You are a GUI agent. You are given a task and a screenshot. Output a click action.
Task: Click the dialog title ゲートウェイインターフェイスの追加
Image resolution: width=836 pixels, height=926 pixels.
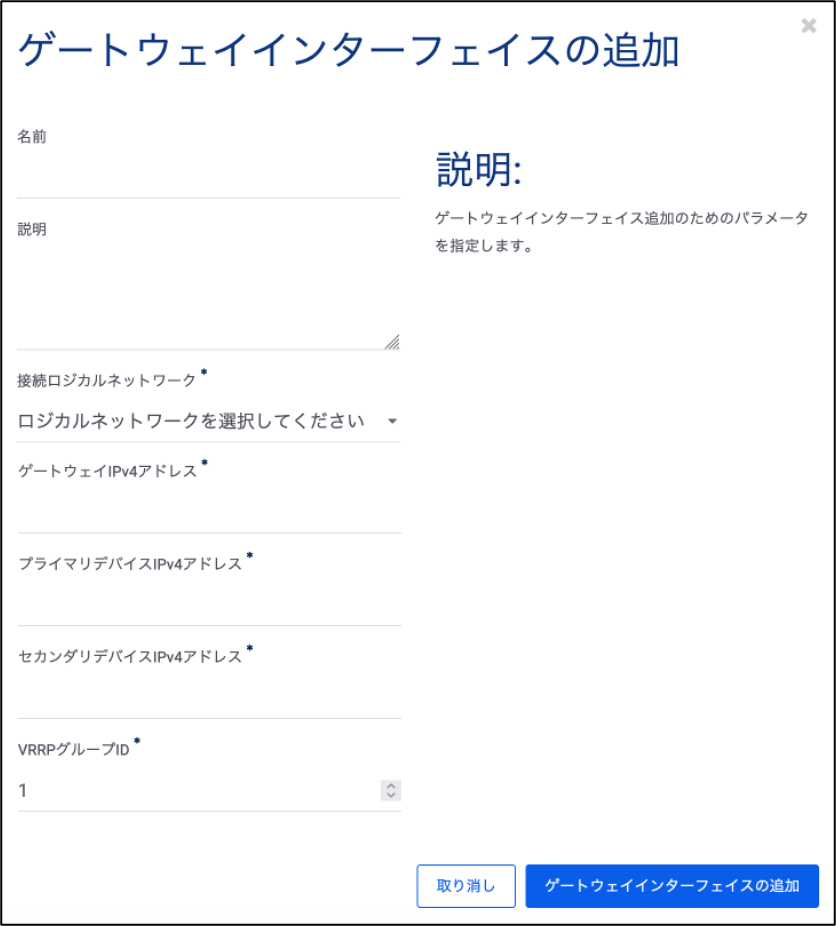pyautogui.click(x=348, y=50)
